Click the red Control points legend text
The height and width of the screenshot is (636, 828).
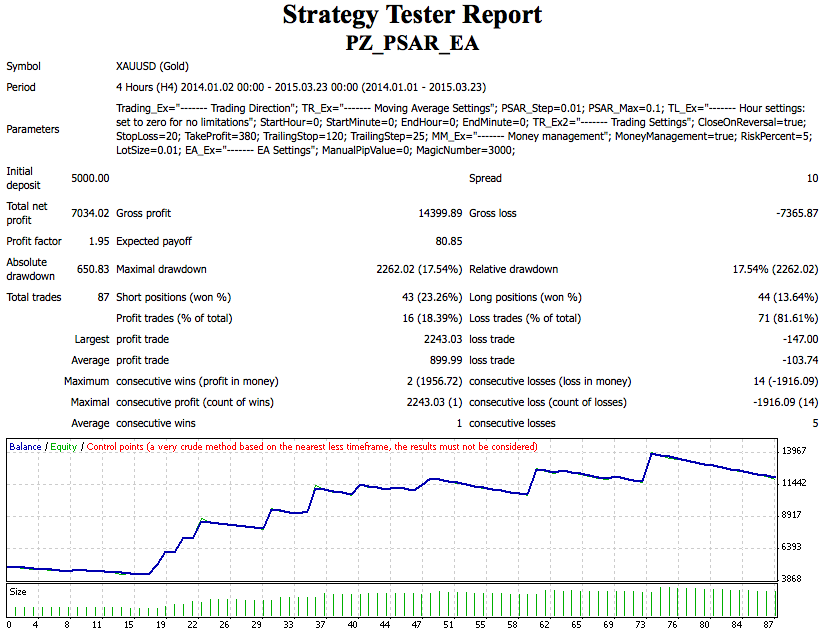312,447
